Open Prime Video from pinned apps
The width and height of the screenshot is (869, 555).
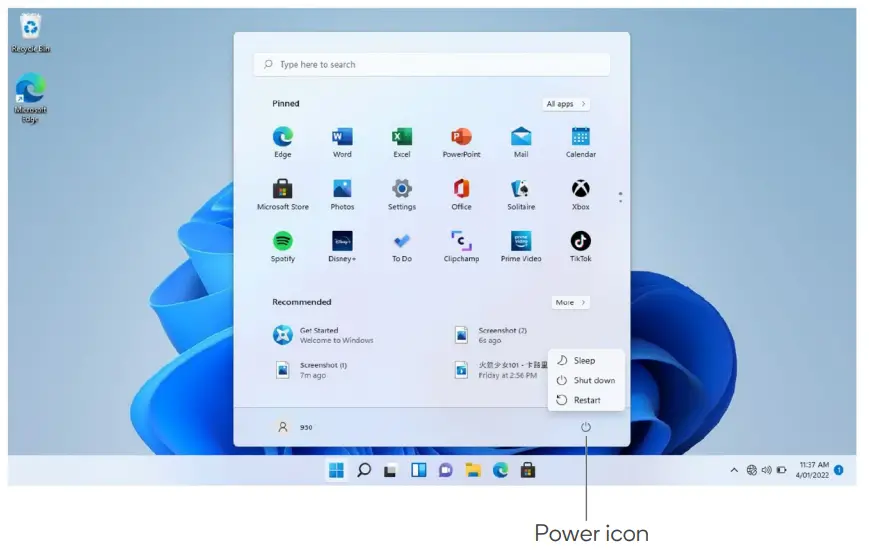tap(521, 246)
